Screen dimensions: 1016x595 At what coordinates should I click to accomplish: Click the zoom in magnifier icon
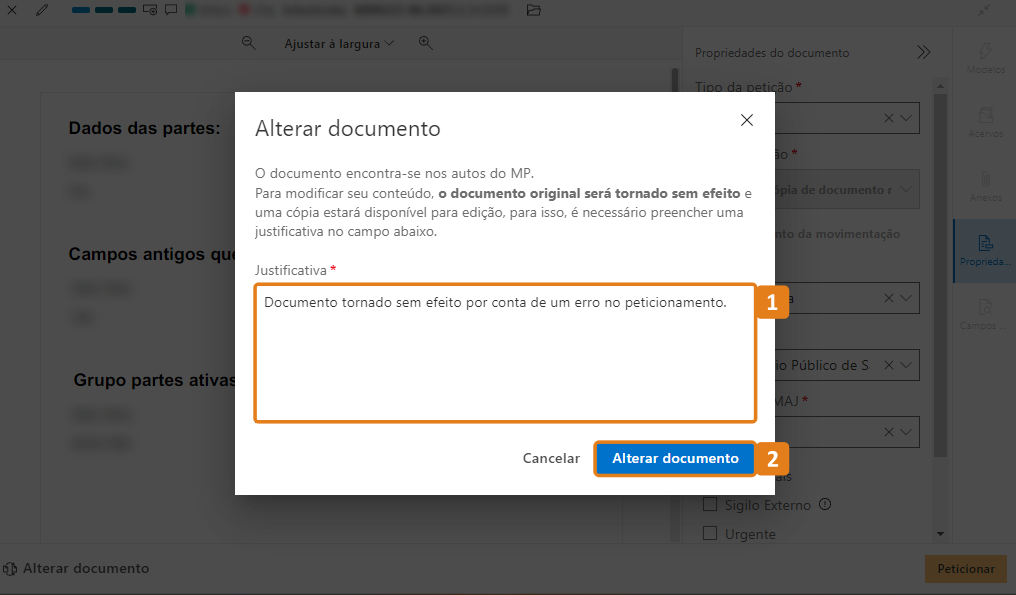426,43
